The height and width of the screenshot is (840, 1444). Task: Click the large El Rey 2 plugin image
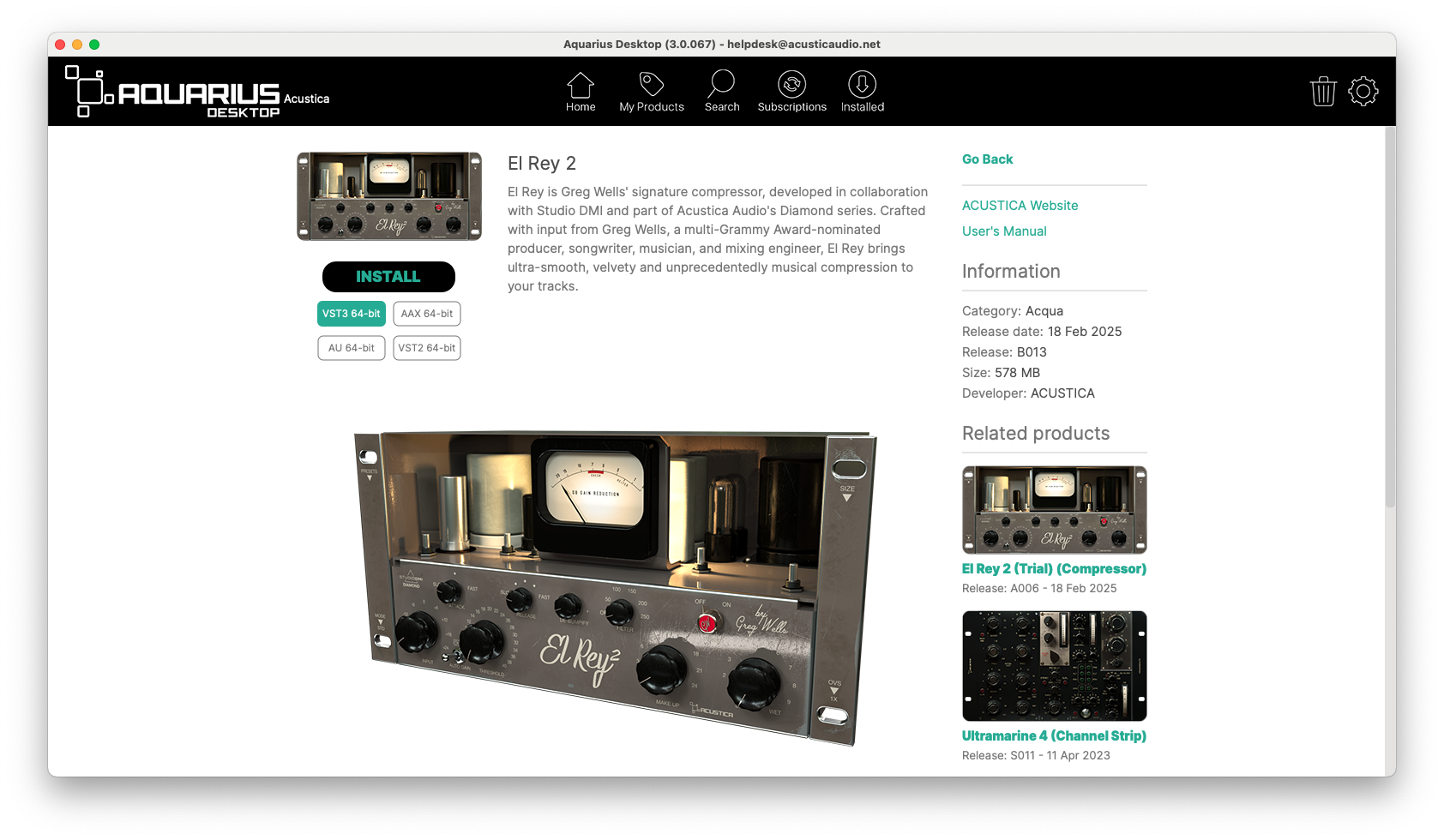(616, 587)
